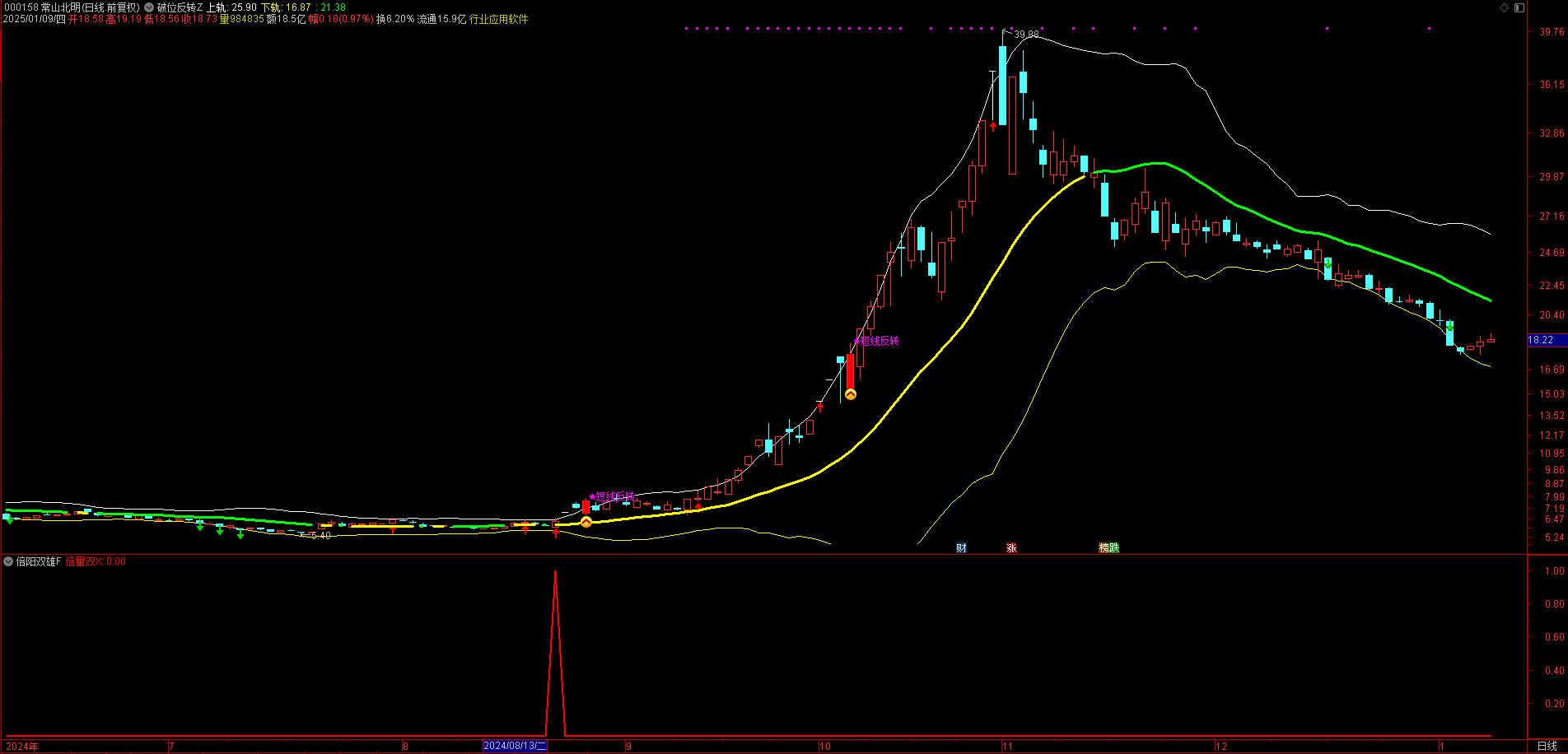1568x754 pixels.
Task: Click the diamond icon at top-right corner
Action: pos(1504,7)
